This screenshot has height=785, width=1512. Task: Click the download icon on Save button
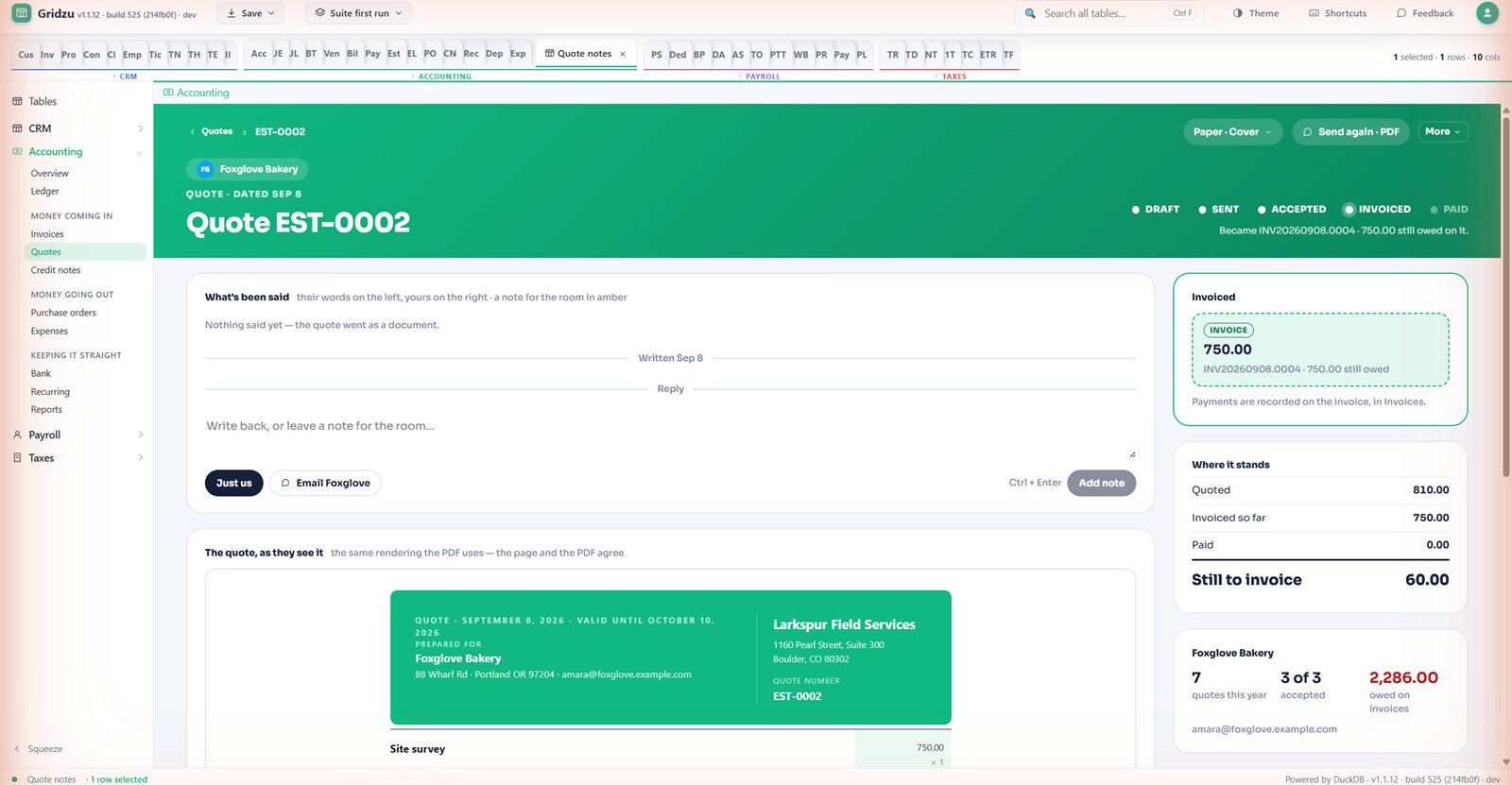coord(232,13)
